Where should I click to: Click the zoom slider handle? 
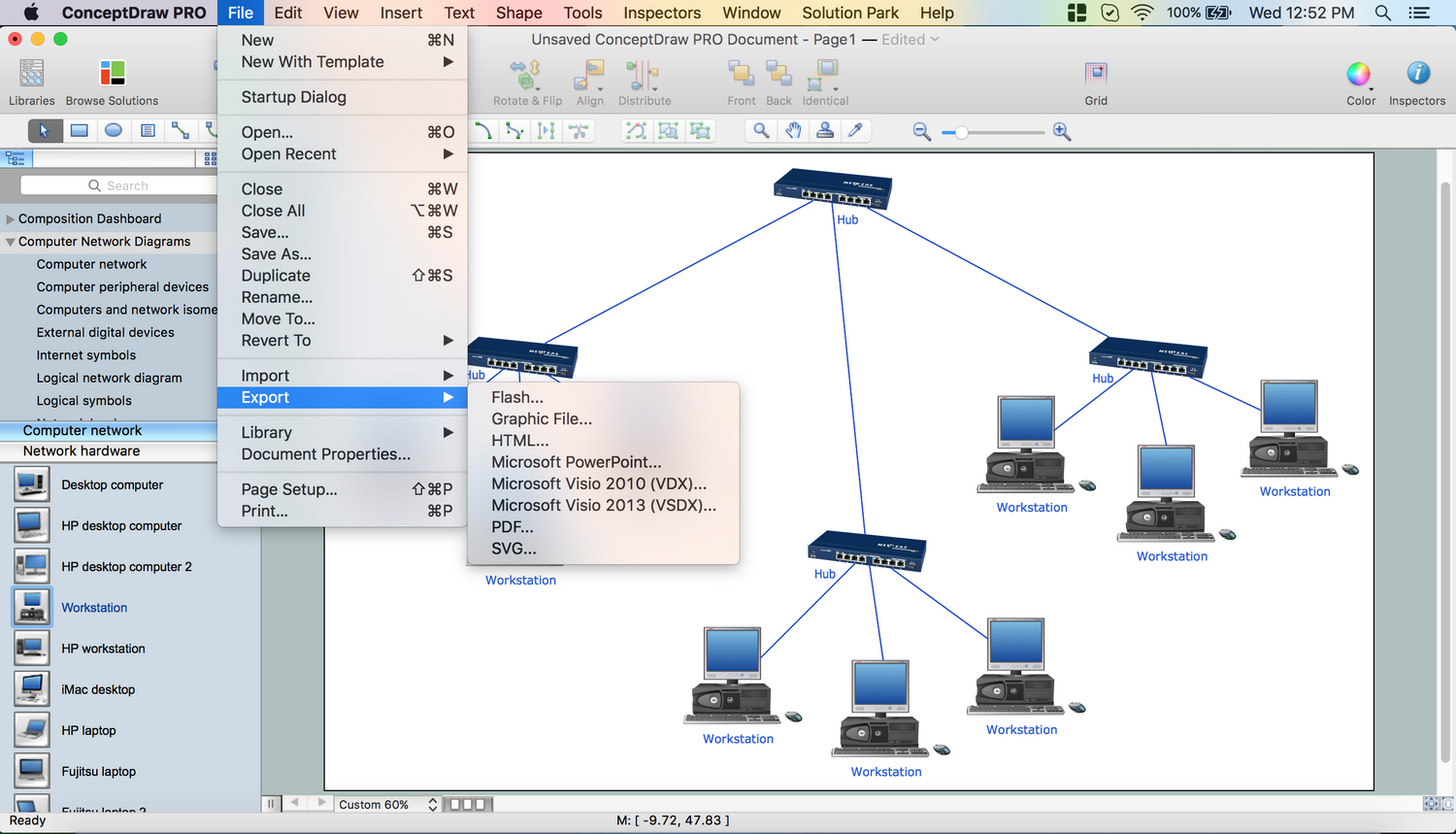click(x=961, y=132)
